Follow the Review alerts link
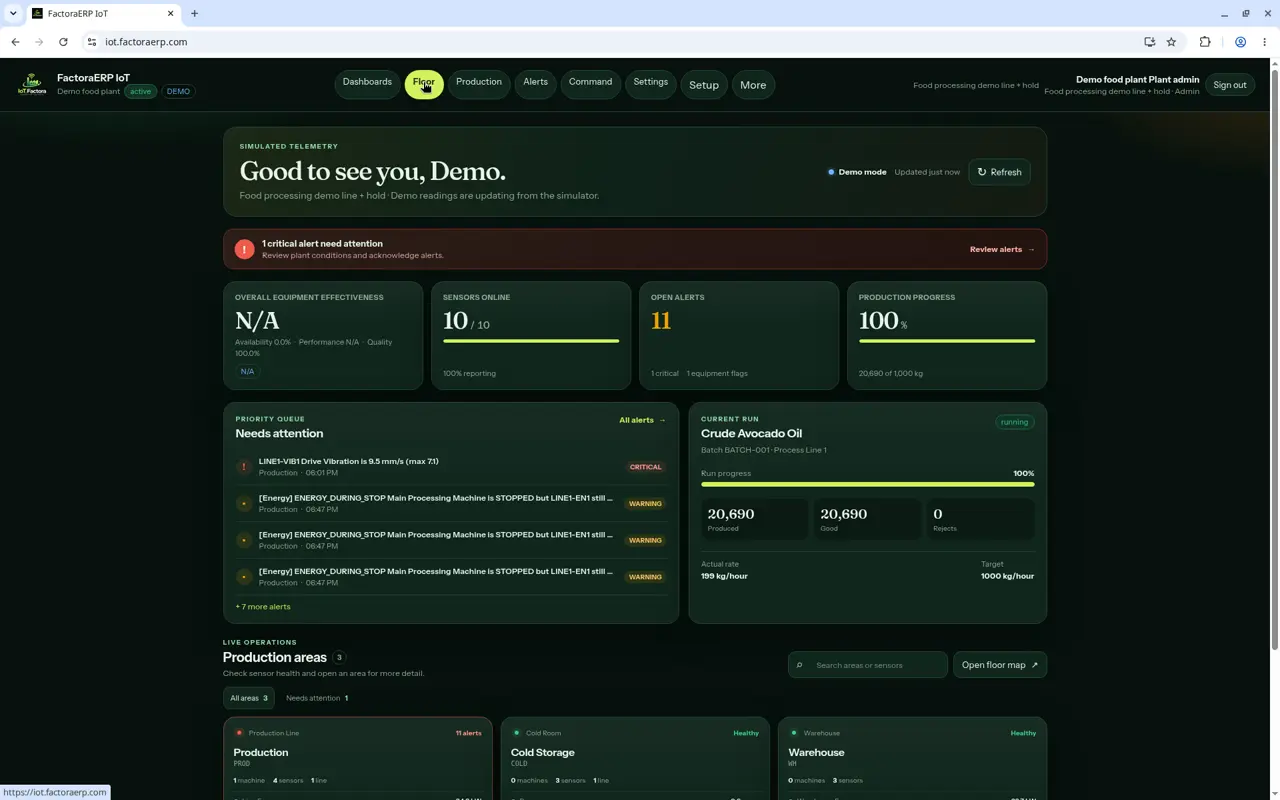Screen dimensions: 1280x800 pos(1002,249)
